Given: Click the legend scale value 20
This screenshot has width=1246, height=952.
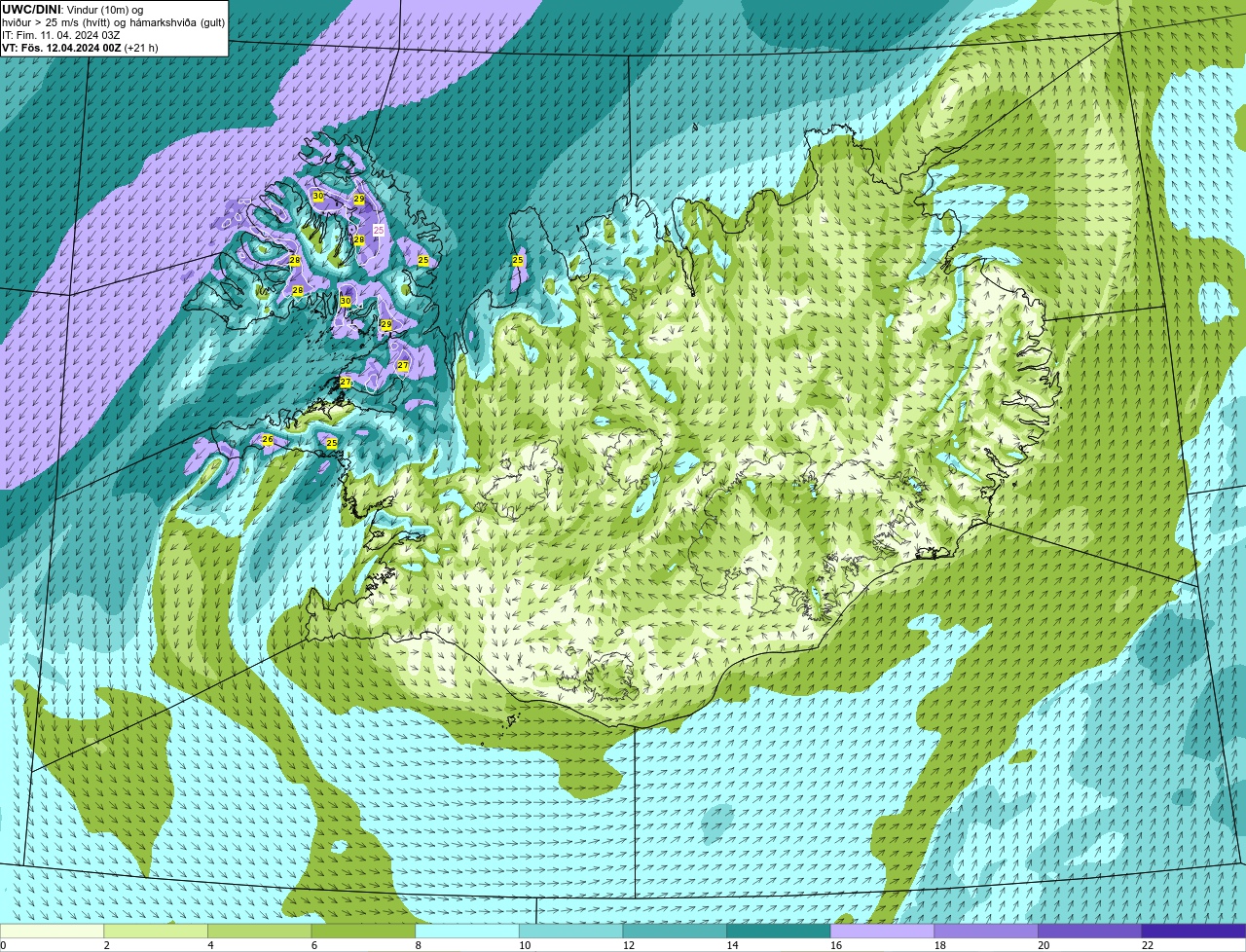Looking at the screenshot, I should coord(1044,945).
